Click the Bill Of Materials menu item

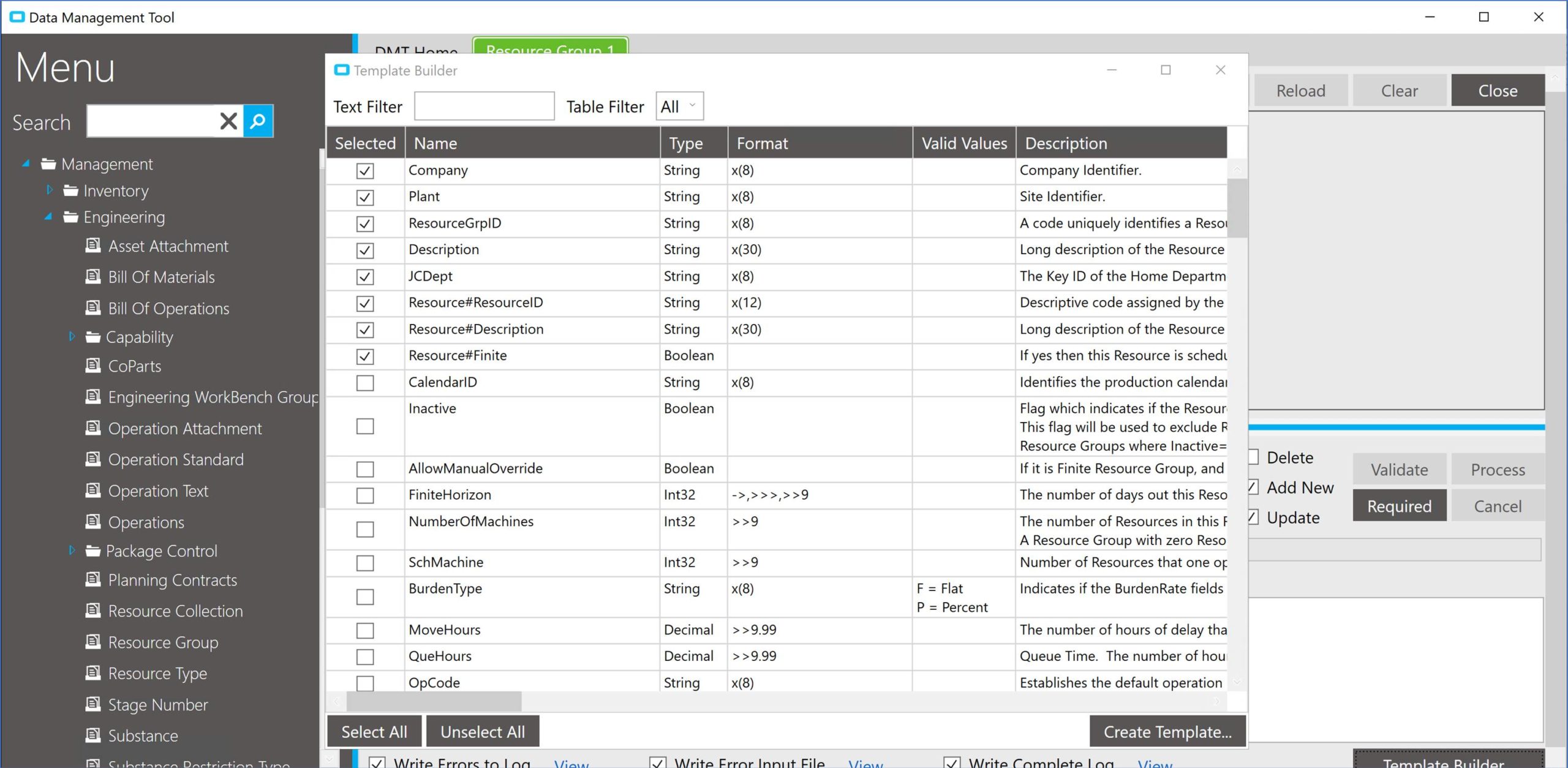(x=161, y=277)
